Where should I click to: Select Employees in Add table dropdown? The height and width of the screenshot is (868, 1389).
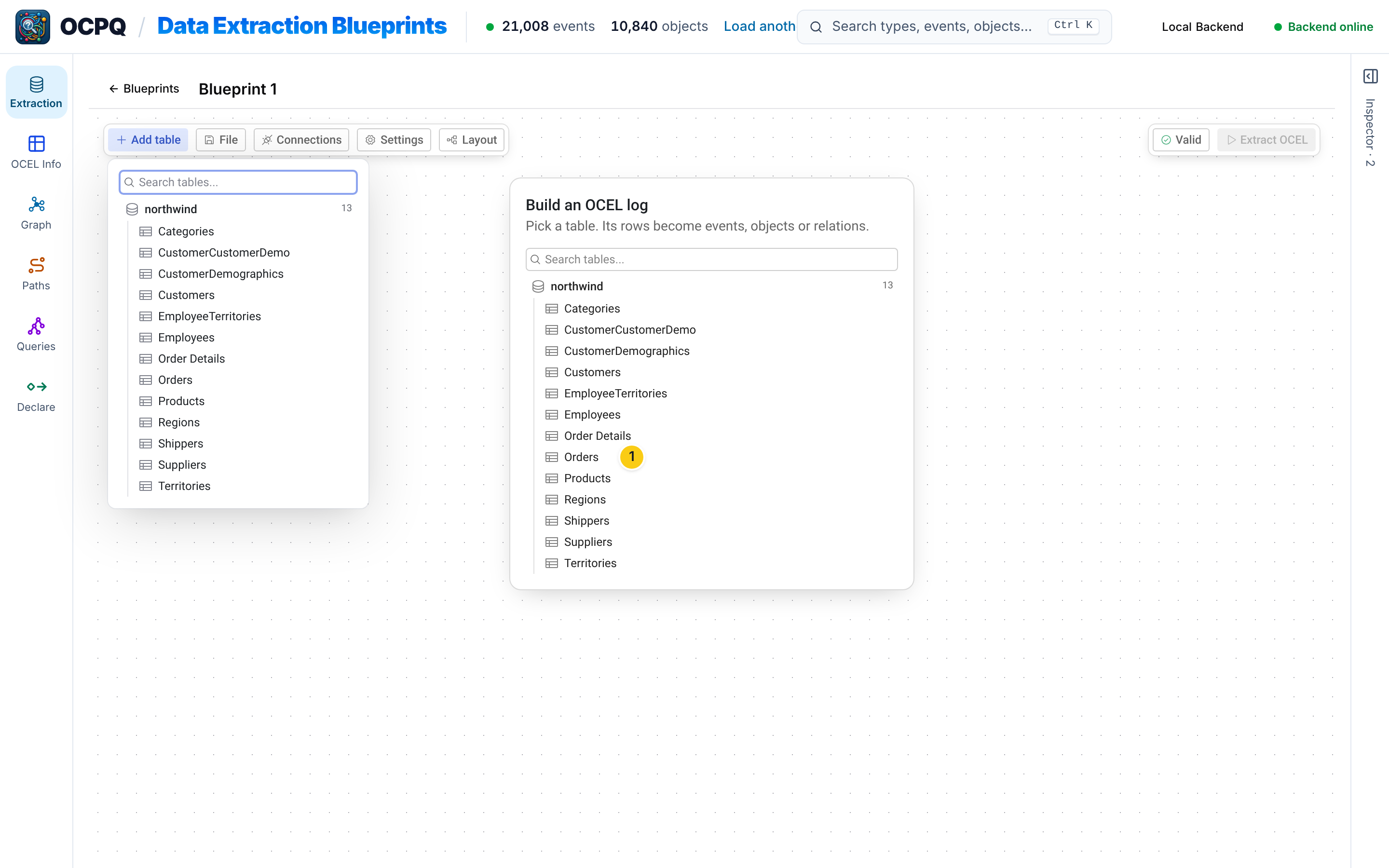pyautogui.click(x=245, y=338)
